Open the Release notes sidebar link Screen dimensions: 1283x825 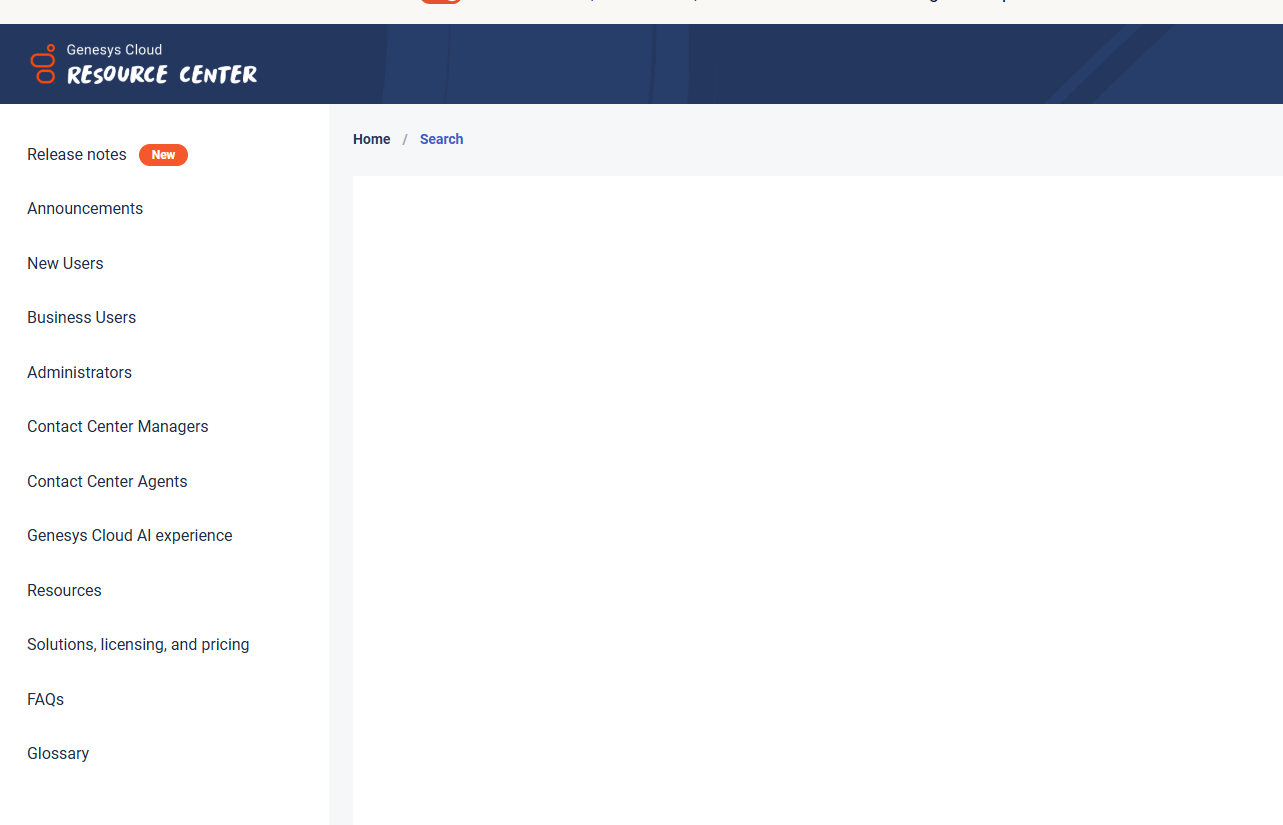(x=77, y=155)
